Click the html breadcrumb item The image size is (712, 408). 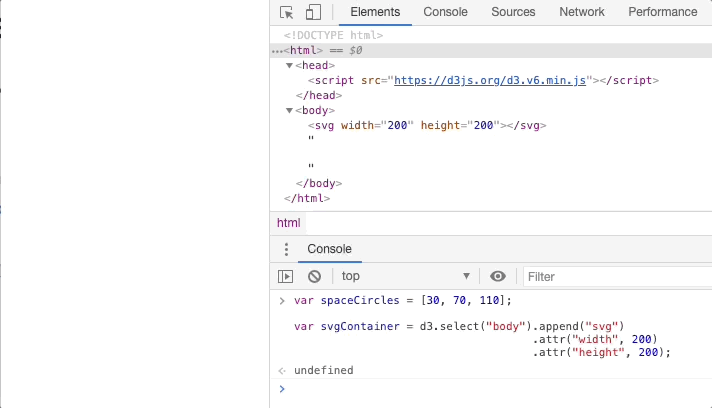pyautogui.click(x=289, y=223)
